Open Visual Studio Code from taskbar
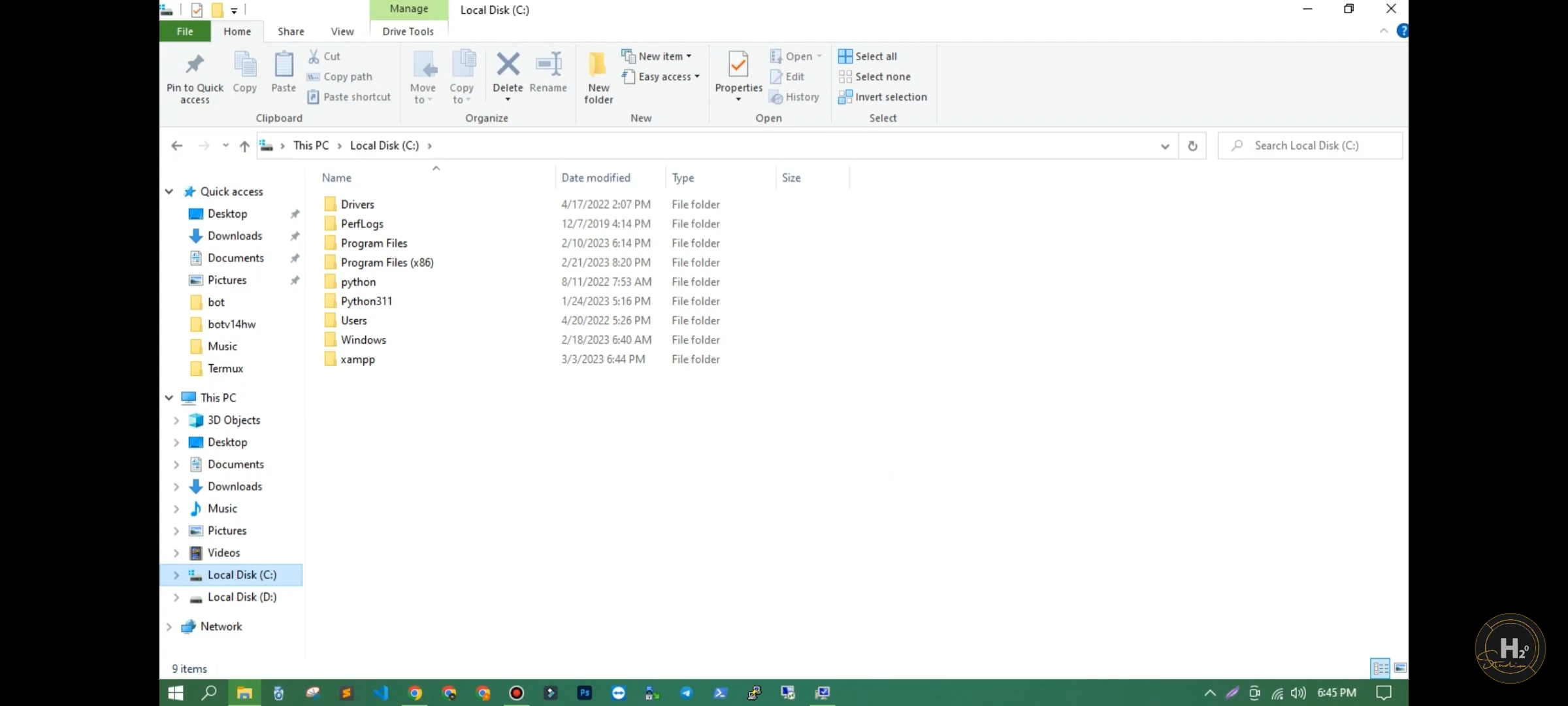Image resolution: width=1568 pixels, height=706 pixels. [x=380, y=693]
